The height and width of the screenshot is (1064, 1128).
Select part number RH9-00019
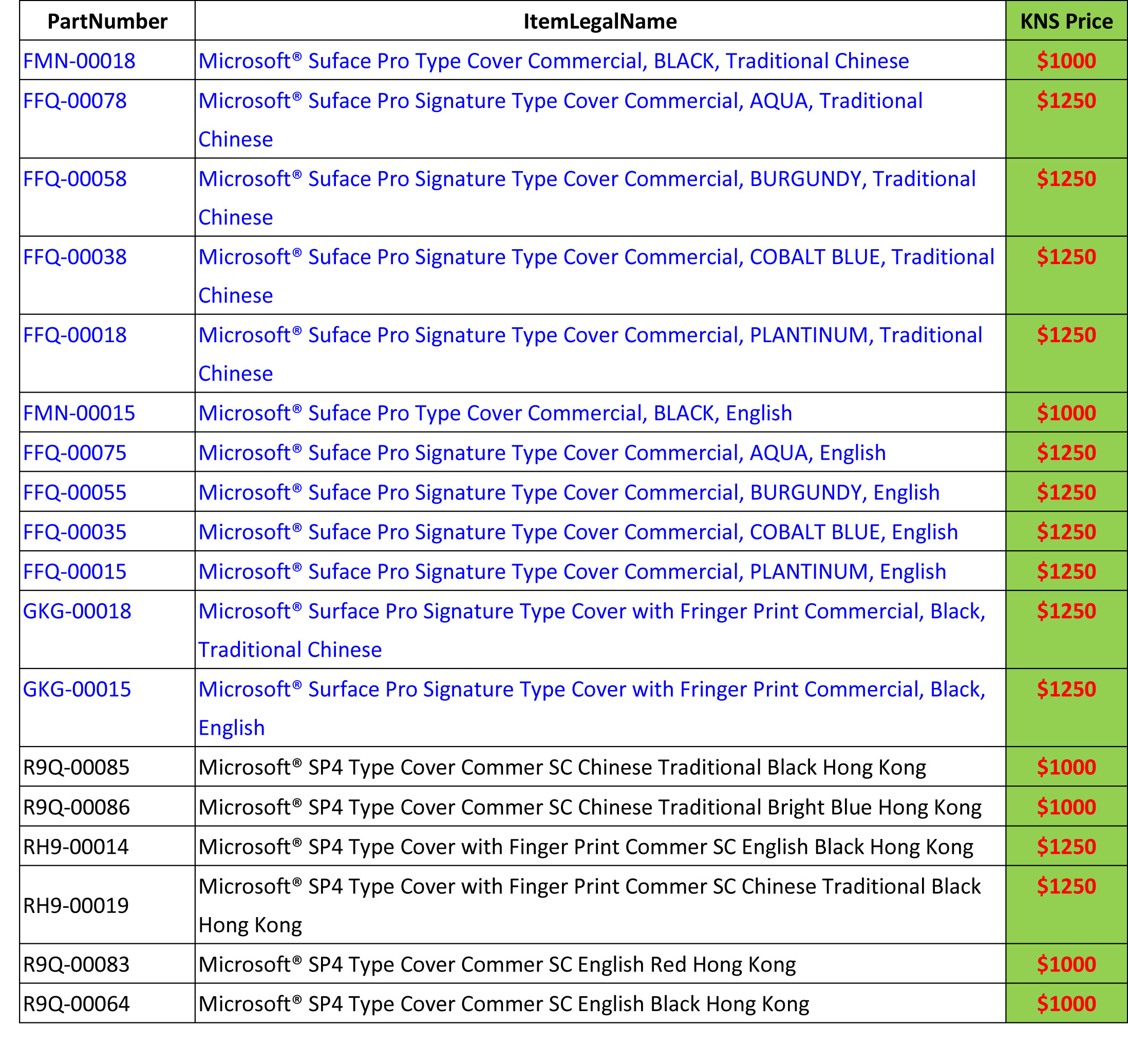pos(76,906)
